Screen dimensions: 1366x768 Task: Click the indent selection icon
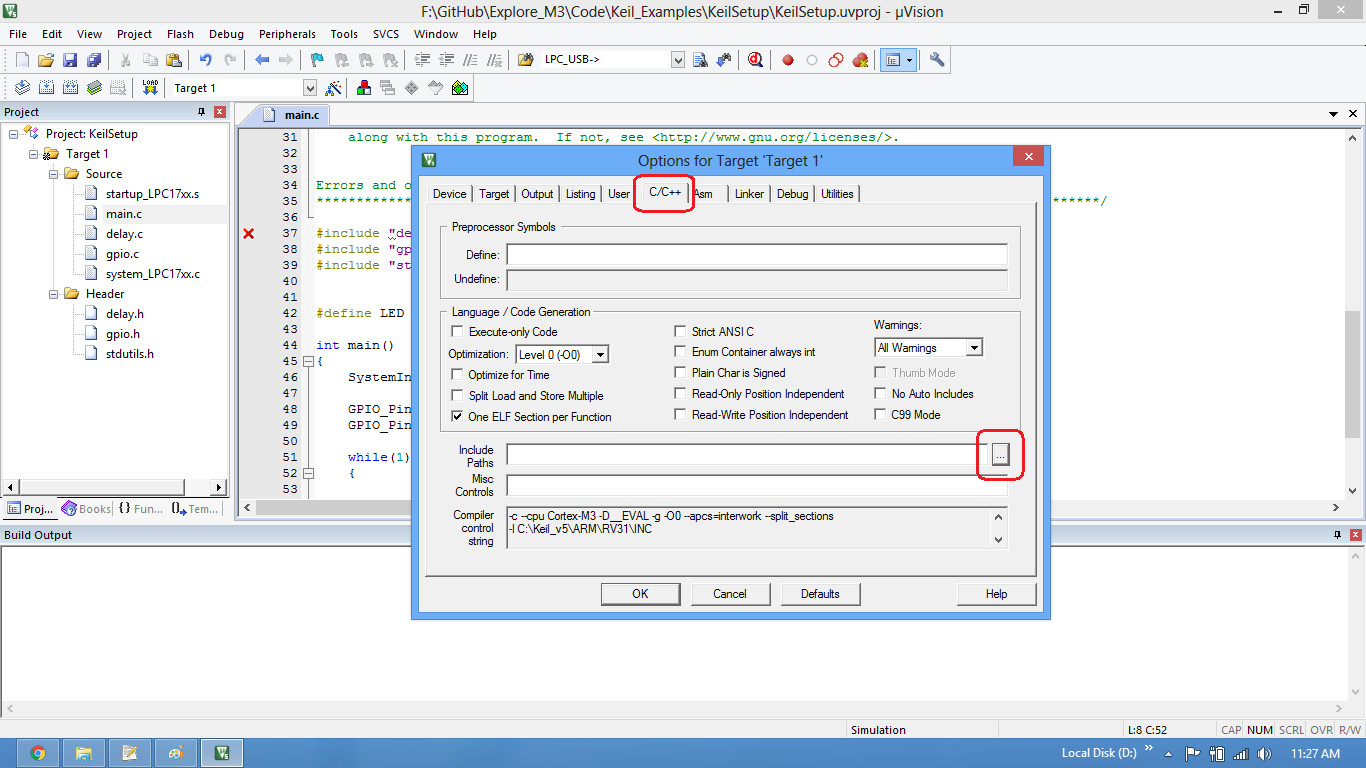(422, 60)
